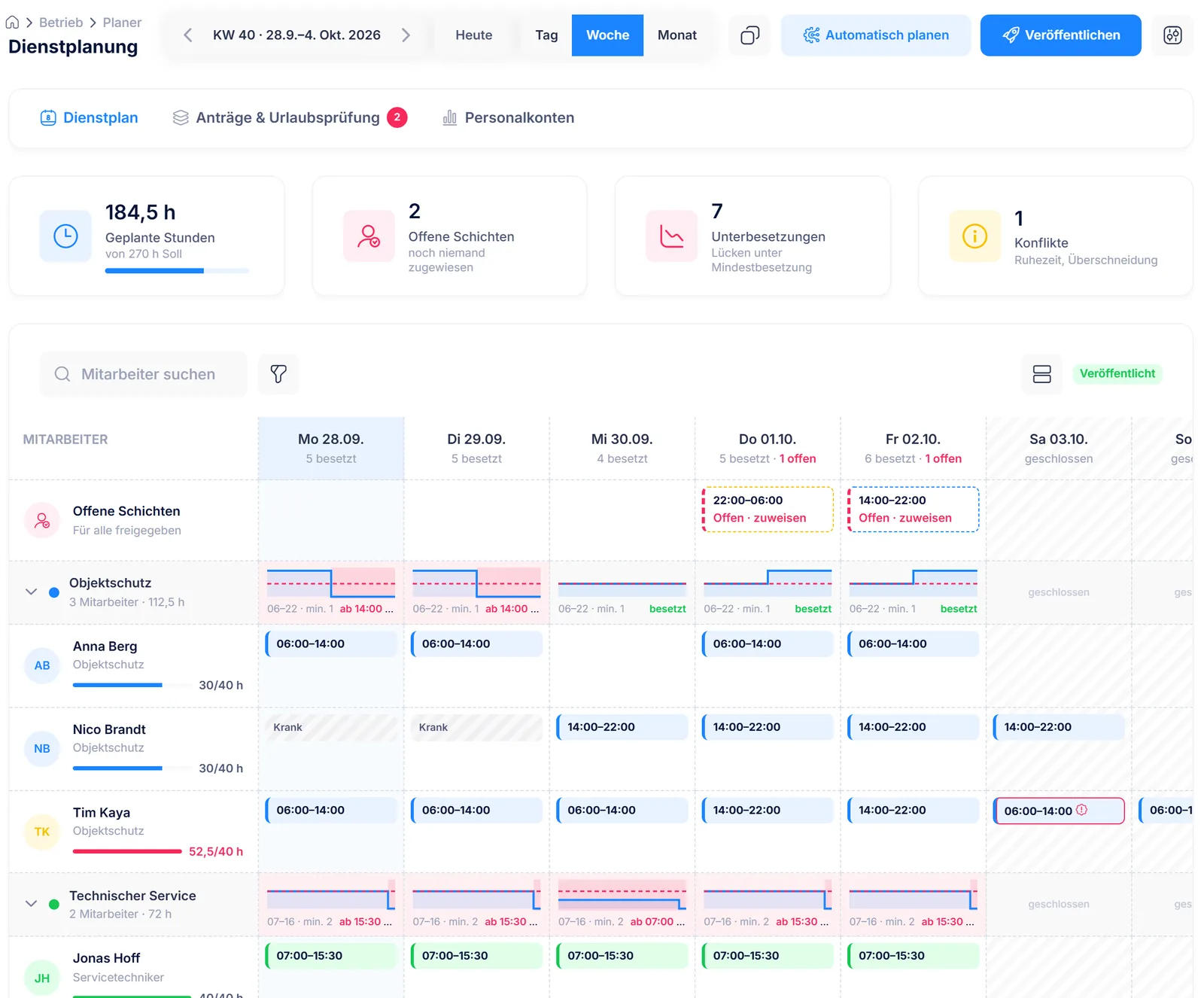Click the copy week icon button
Viewport: 1204px width, 998px height.
pos(749,35)
